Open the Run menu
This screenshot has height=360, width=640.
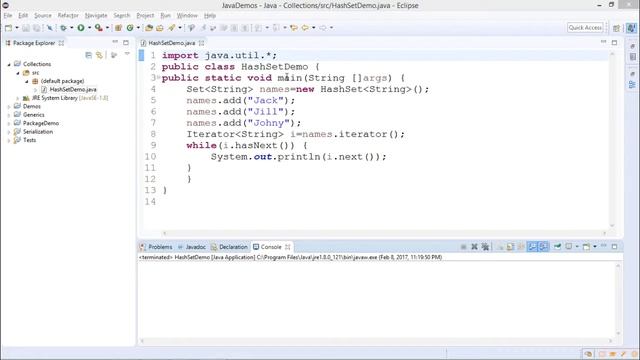click(x=165, y=16)
